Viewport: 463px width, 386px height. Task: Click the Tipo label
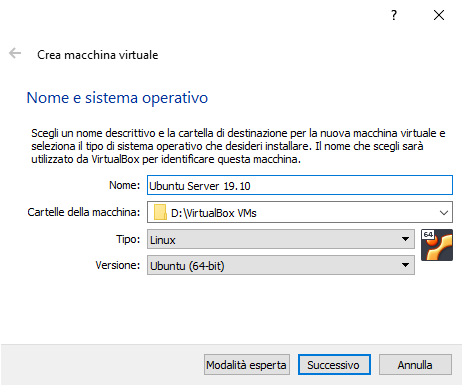128,239
